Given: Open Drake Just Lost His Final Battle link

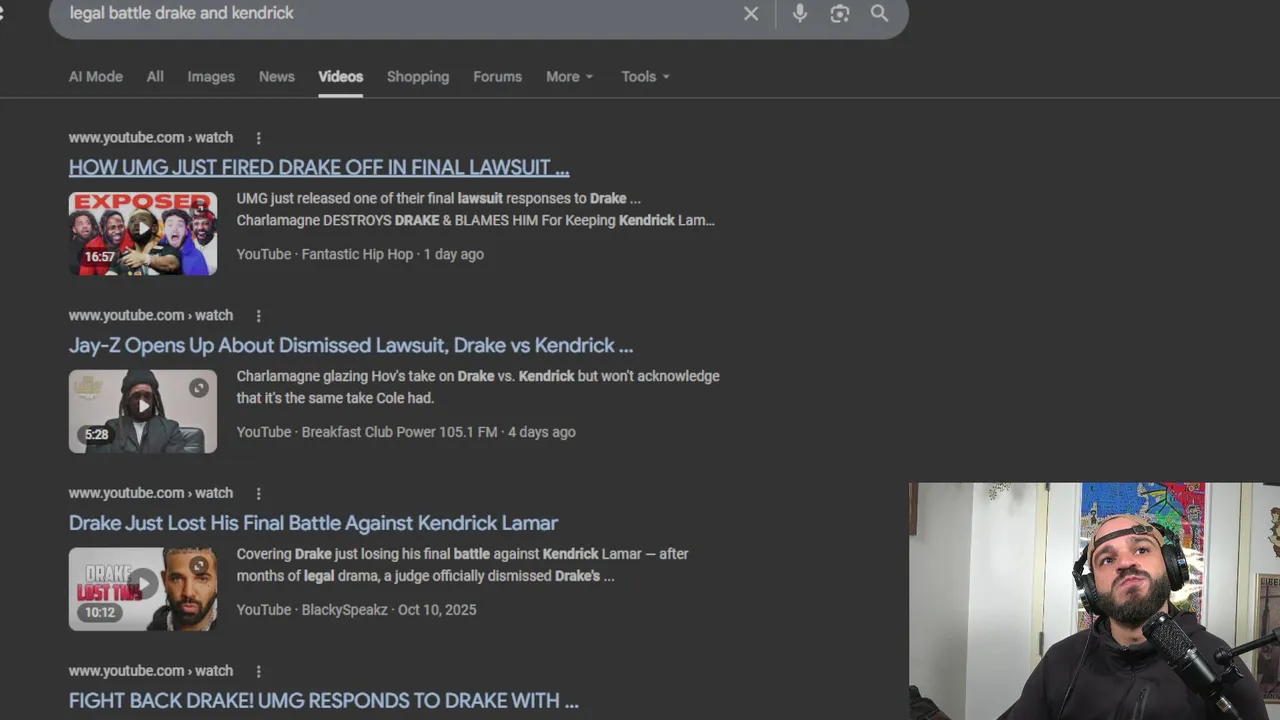Looking at the screenshot, I should click(x=313, y=523).
